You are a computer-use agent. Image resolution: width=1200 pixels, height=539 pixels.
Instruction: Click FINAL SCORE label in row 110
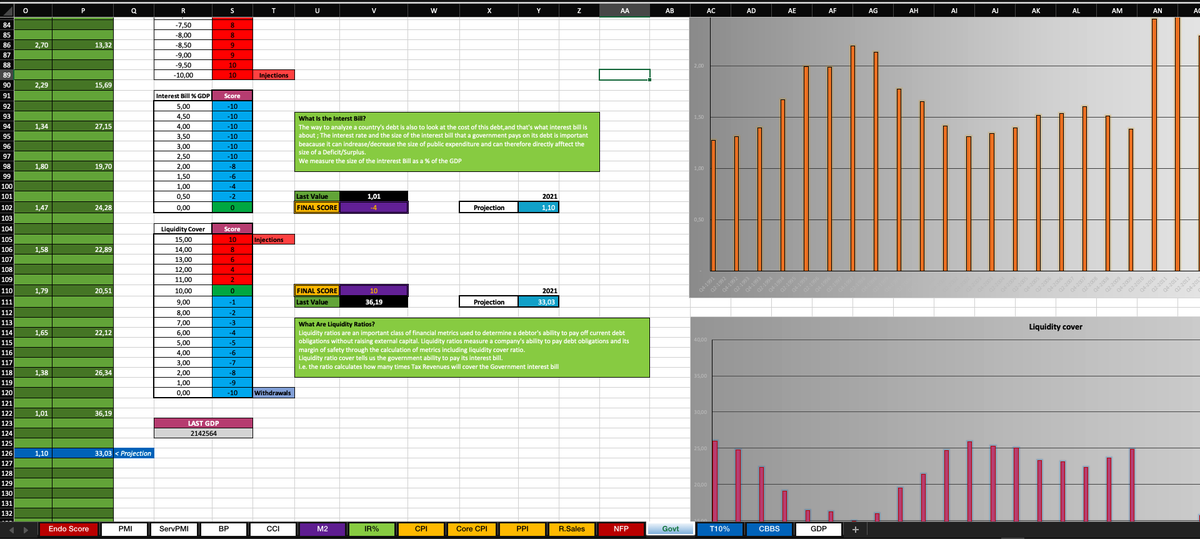click(316, 291)
